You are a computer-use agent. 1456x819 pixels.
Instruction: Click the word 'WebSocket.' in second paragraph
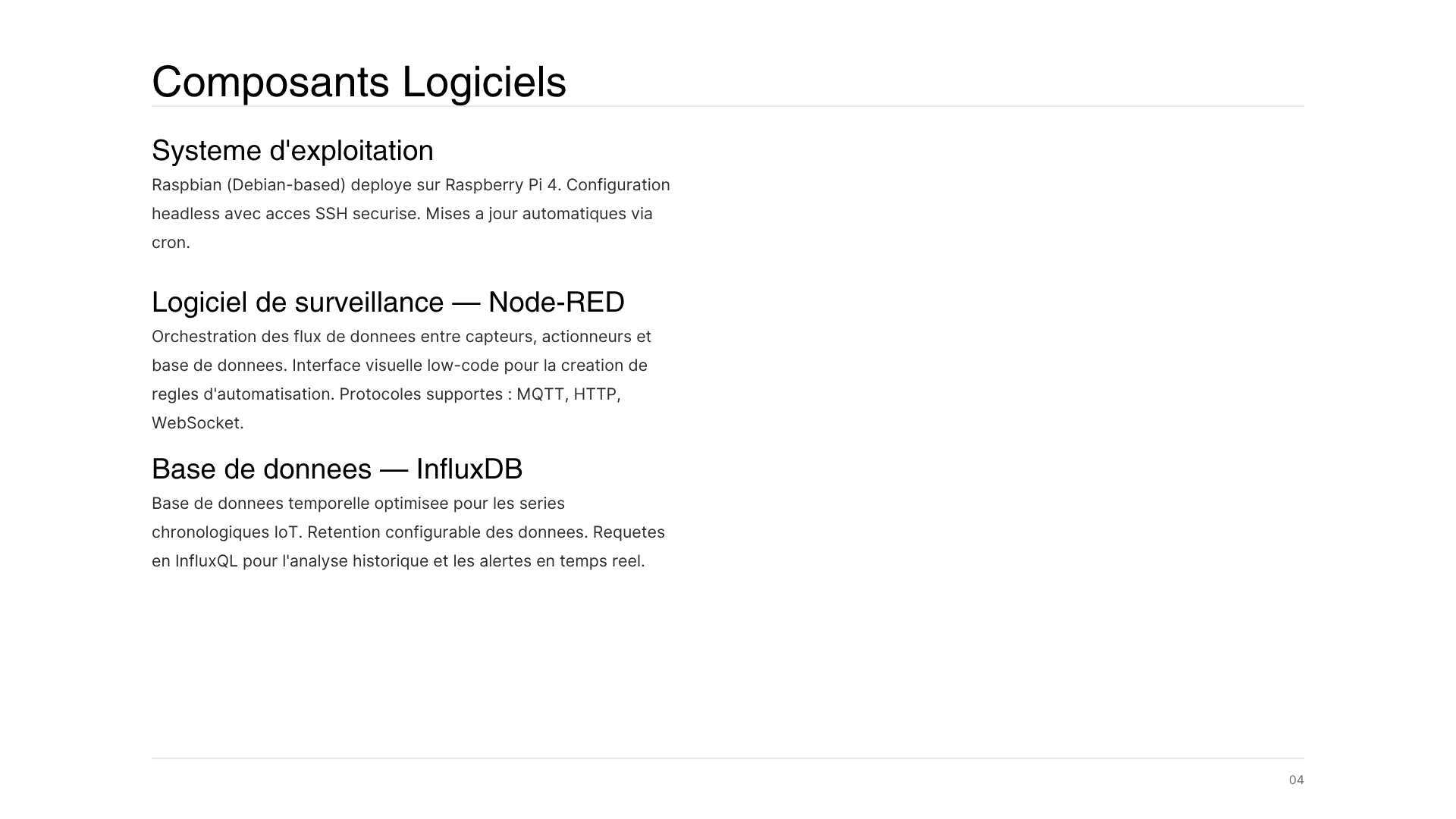(198, 423)
